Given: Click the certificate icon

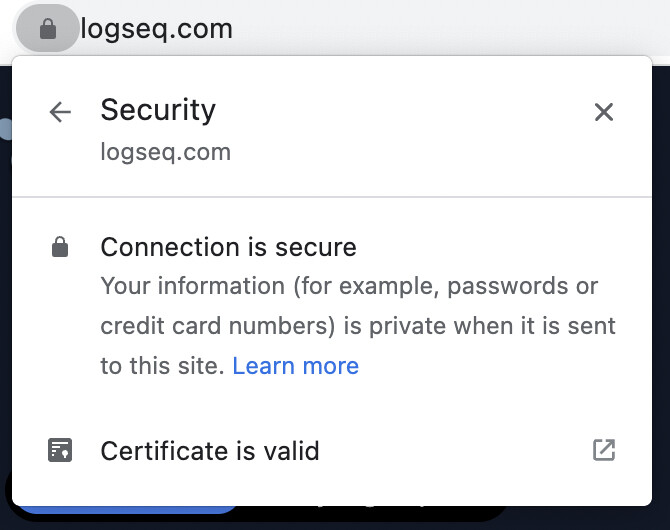Looking at the screenshot, I should (x=60, y=450).
